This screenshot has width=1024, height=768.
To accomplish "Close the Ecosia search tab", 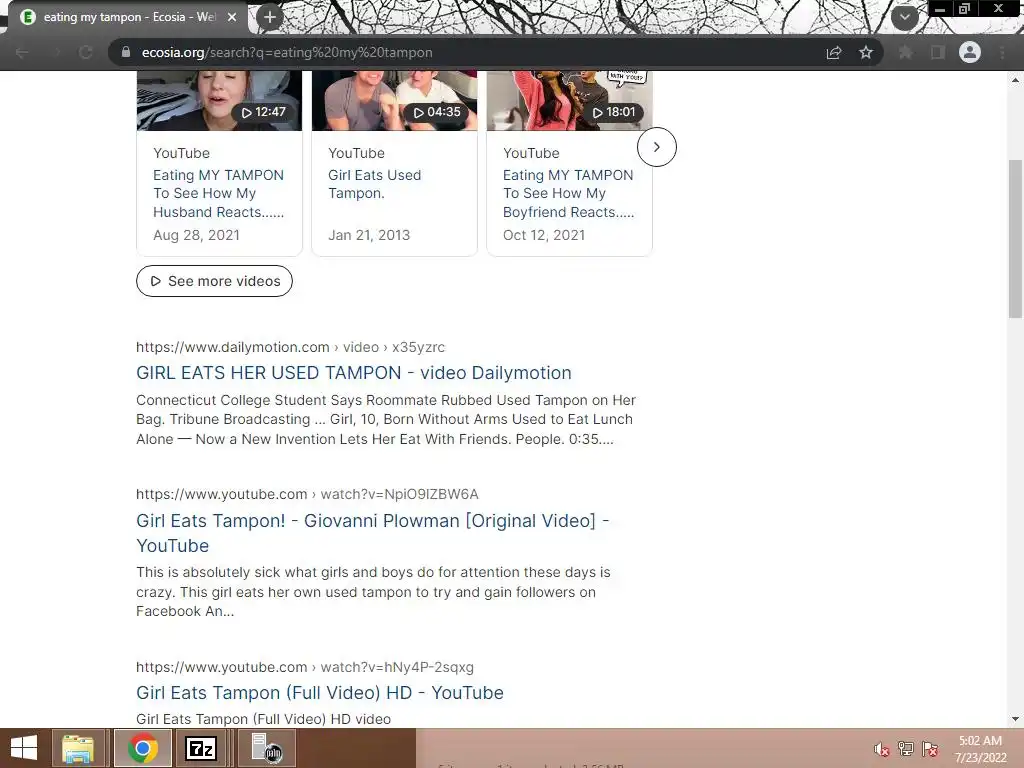I will 232,18.
